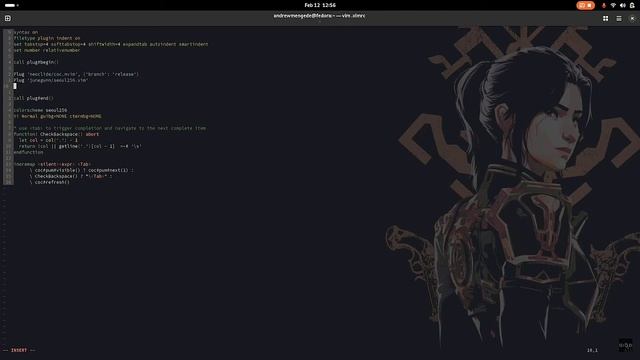Click the 'syntax on' line
The height and width of the screenshot is (360, 640).
(26, 32)
